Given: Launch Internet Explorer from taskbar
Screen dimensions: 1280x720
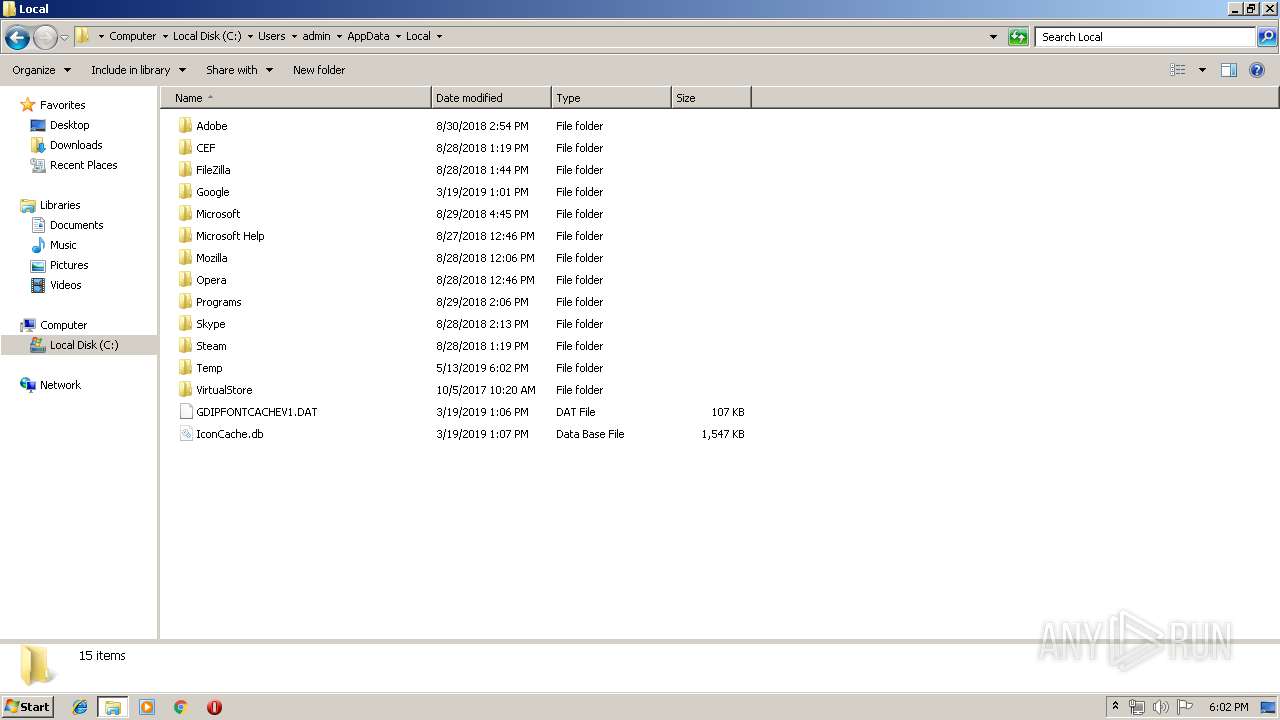Looking at the screenshot, I should click(x=80, y=707).
